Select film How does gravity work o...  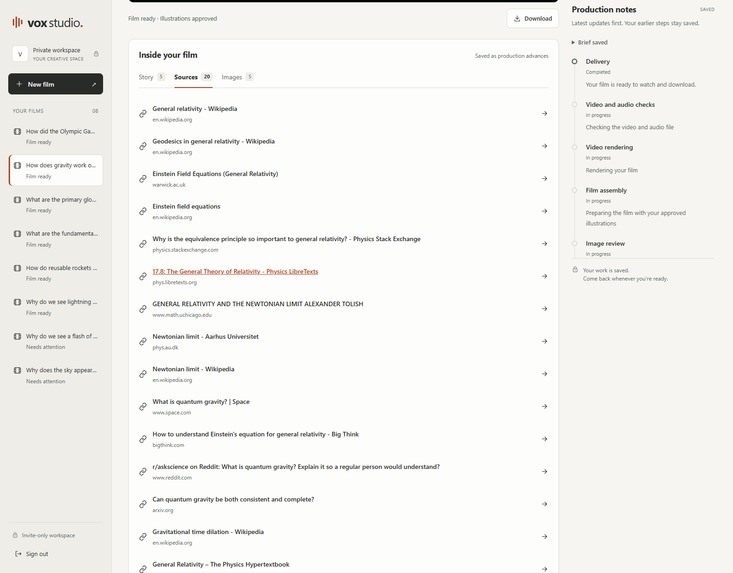pos(56,170)
